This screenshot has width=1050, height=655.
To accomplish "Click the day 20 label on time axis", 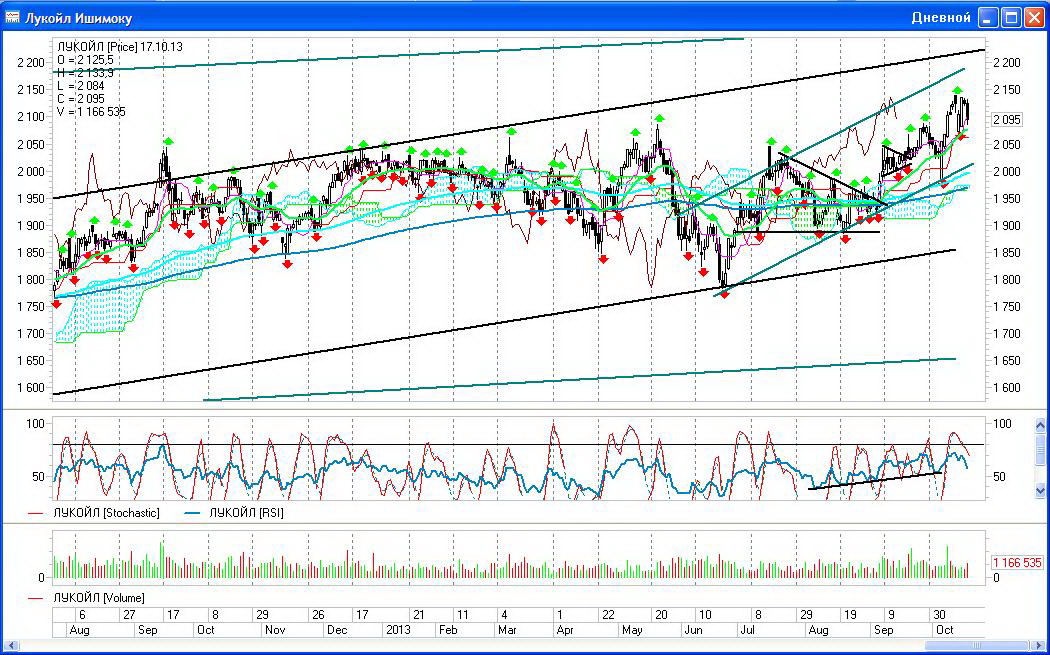I will [x=661, y=615].
